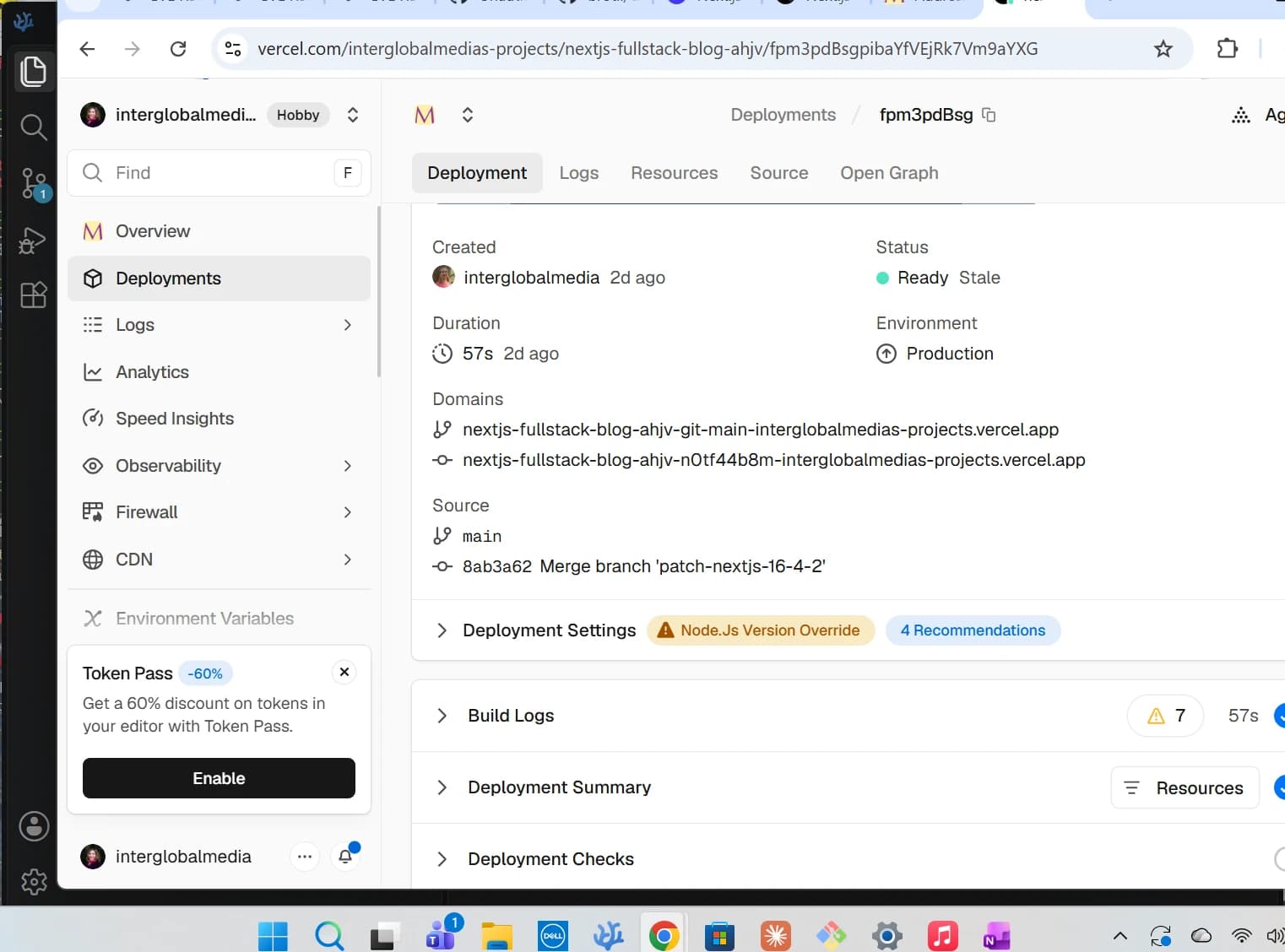The height and width of the screenshot is (952, 1285).
Task: Open 4 Recommendations badge
Action: click(x=973, y=630)
